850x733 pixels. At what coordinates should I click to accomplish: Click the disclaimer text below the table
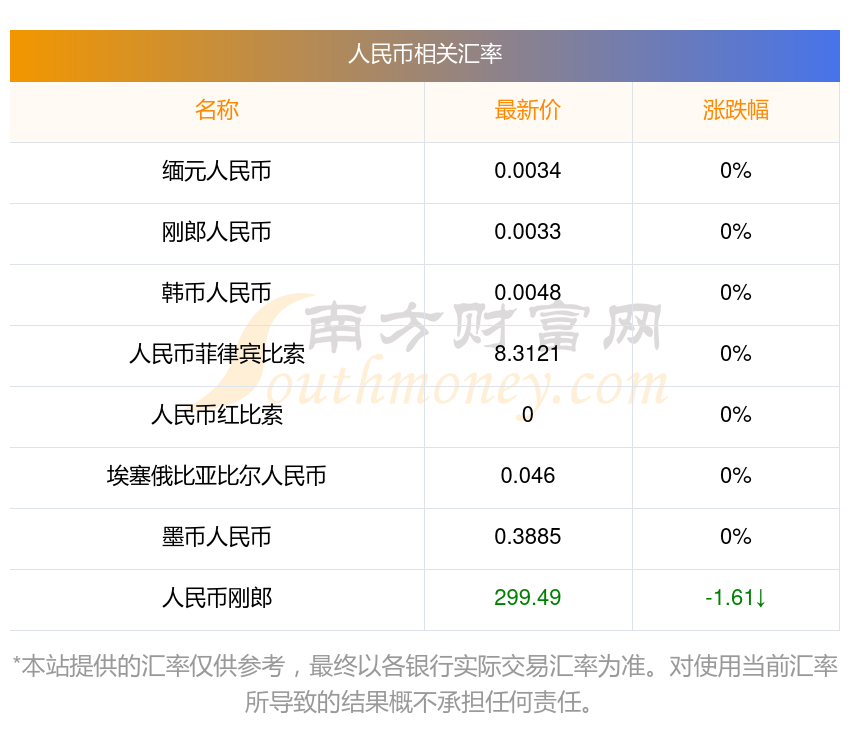[425, 684]
